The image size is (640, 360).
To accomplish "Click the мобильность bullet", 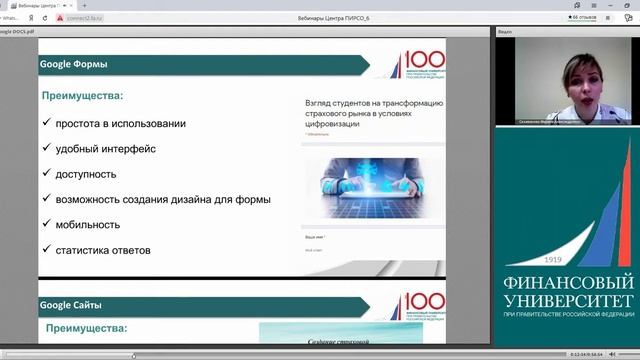I will pyautogui.click(x=88, y=225).
